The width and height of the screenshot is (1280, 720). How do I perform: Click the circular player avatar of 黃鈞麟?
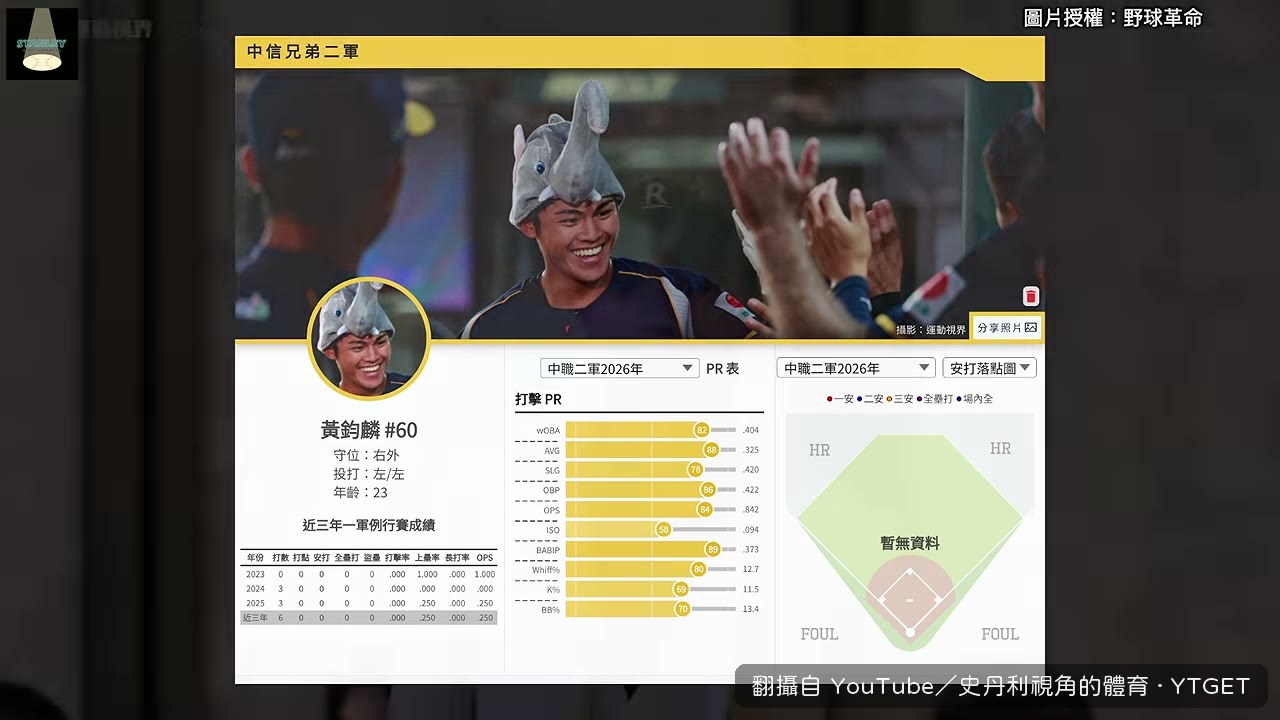[369, 340]
